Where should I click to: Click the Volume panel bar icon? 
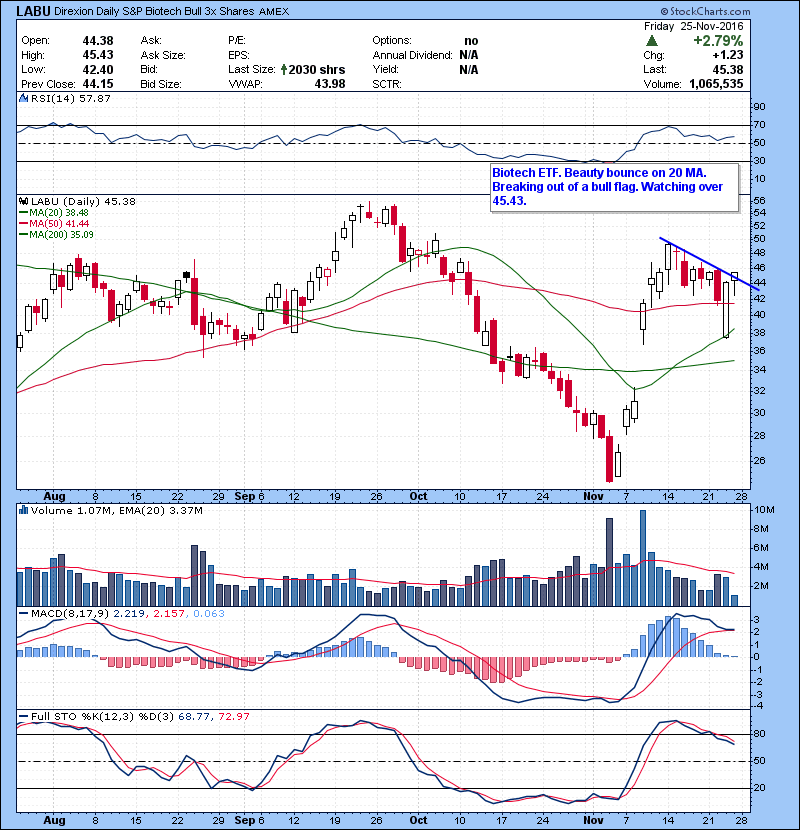pos(23,510)
